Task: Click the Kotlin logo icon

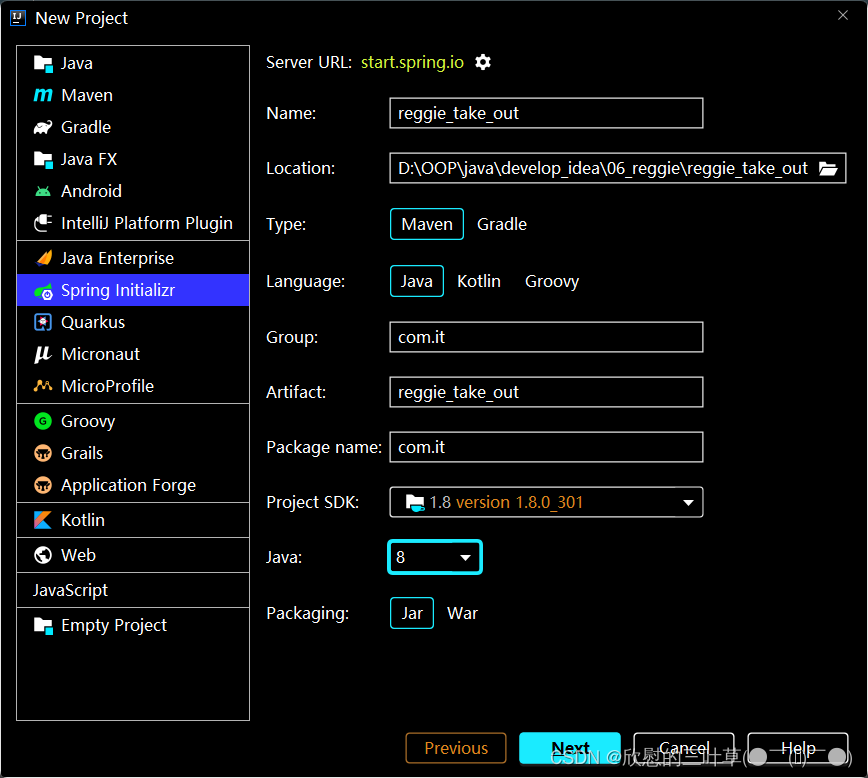Action: 43,521
